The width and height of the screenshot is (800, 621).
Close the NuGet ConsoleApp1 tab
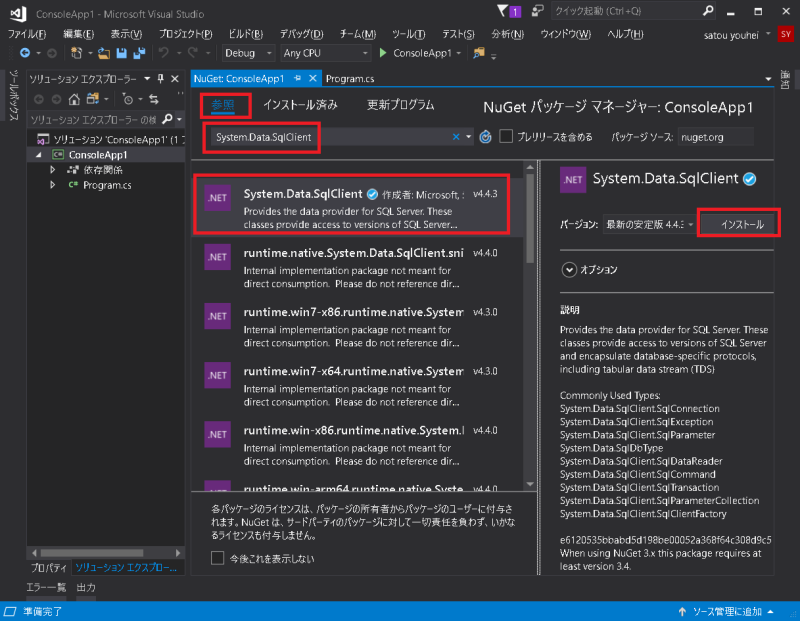coord(313,79)
